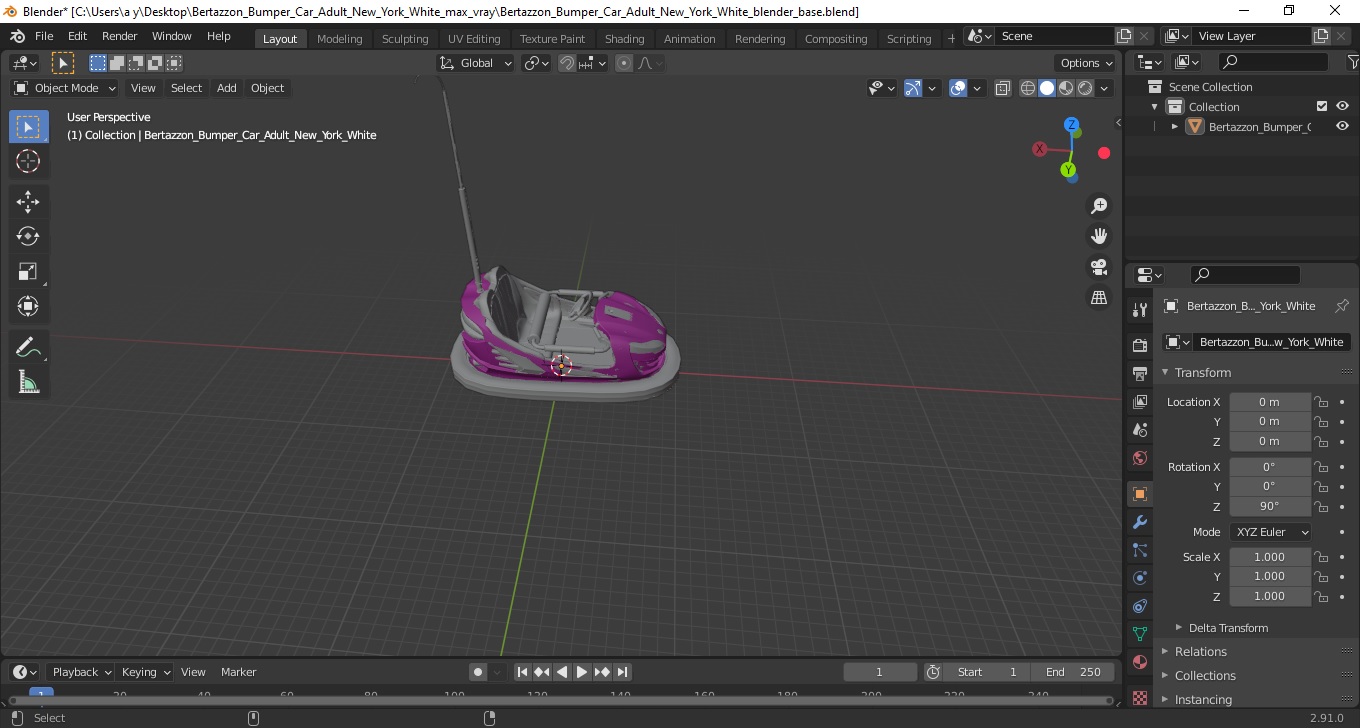Open the Playback dropdown in timeline
Screen dimensions: 1360x728
tap(80, 672)
